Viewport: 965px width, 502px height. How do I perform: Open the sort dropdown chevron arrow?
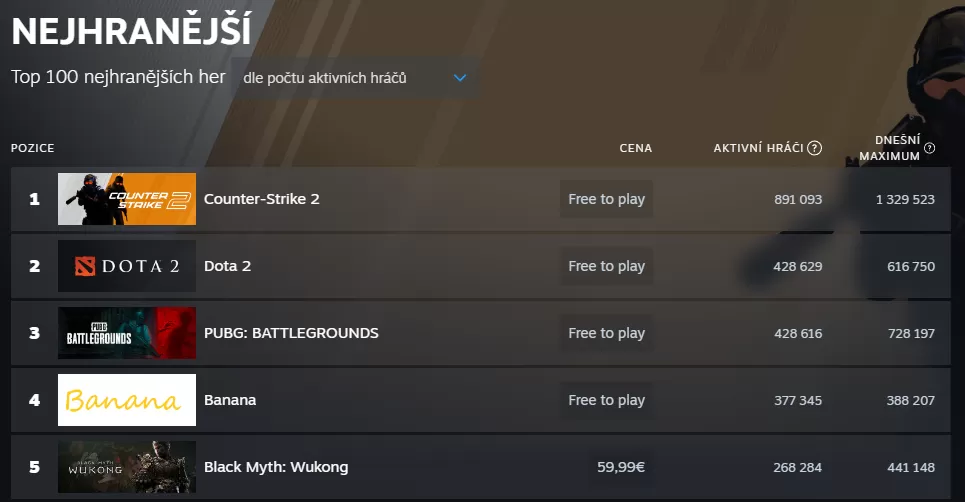[x=460, y=78]
